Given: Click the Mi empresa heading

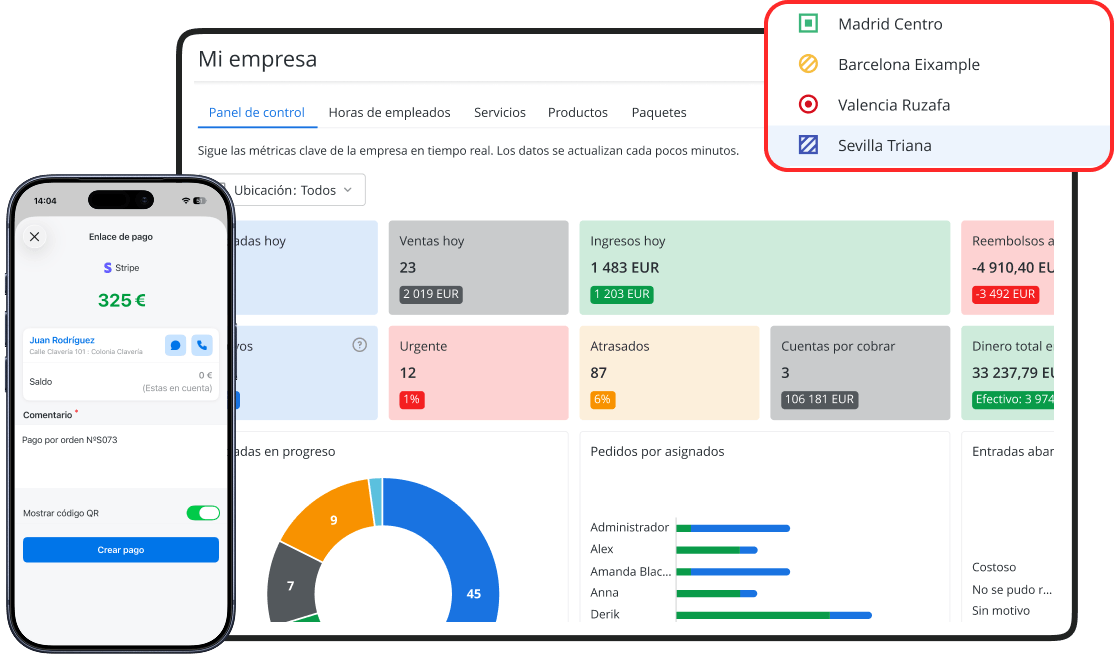Looking at the screenshot, I should pyautogui.click(x=257, y=59).
